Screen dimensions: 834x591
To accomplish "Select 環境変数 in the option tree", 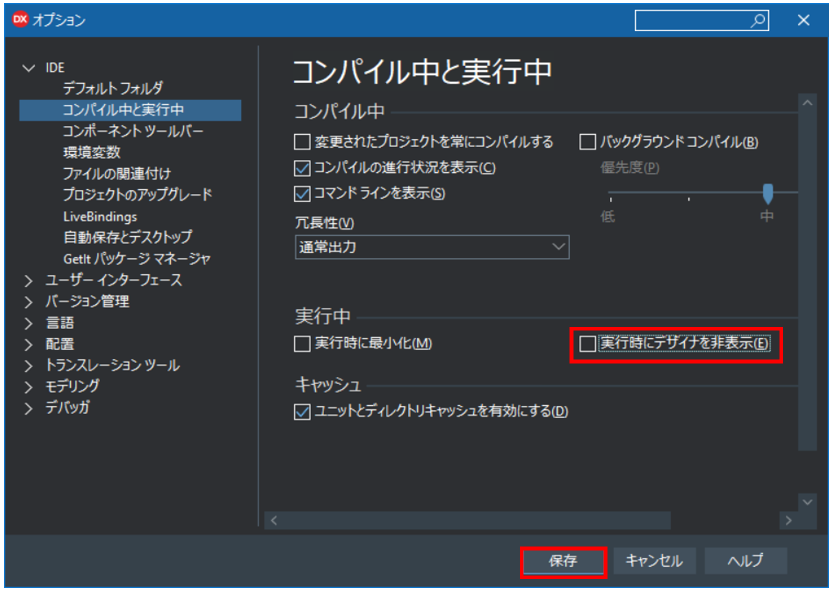I will (x=92, y=151).
